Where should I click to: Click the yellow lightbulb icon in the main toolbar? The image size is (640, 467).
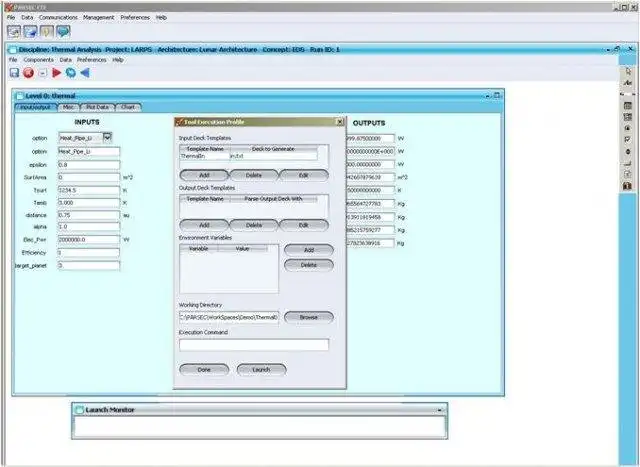(x=47, y=32)
